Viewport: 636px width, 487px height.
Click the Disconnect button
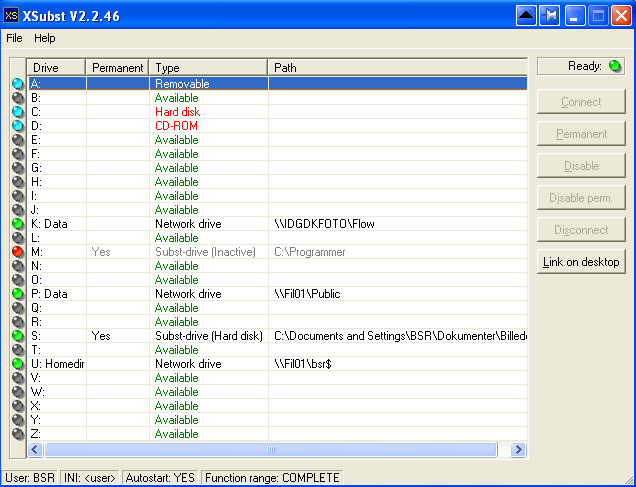pyautogui.click(x=581, y=230)
